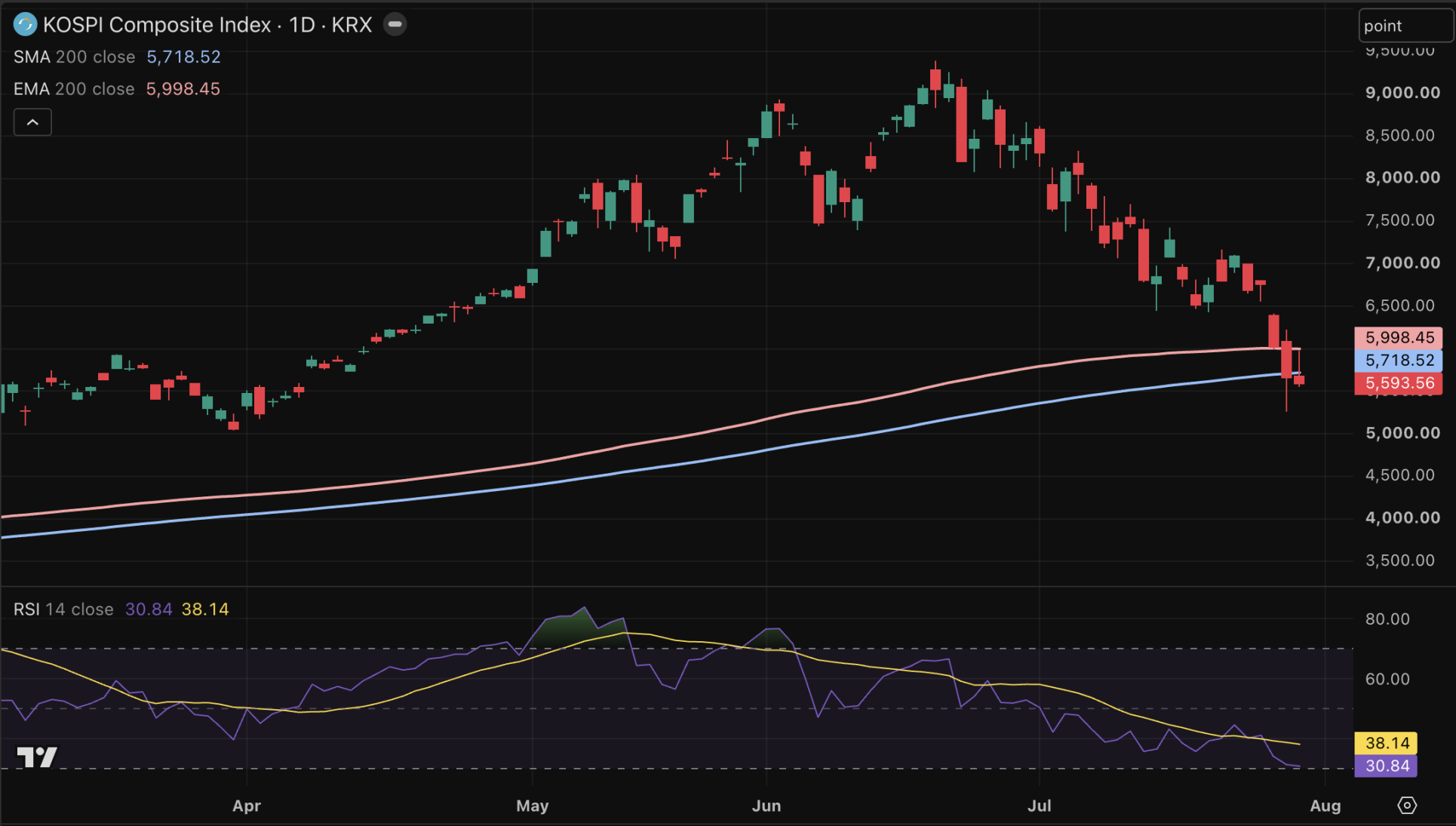The image size is (1456, 826).
Task: Select the RSI 14 close indicator legend
Action: point(63,610)
